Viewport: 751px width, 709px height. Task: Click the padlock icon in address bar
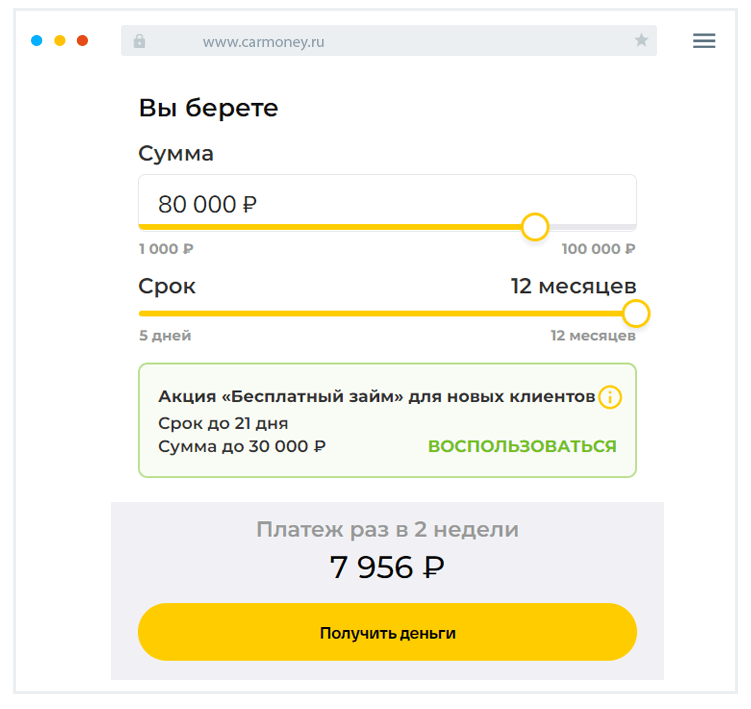(139, 41)
